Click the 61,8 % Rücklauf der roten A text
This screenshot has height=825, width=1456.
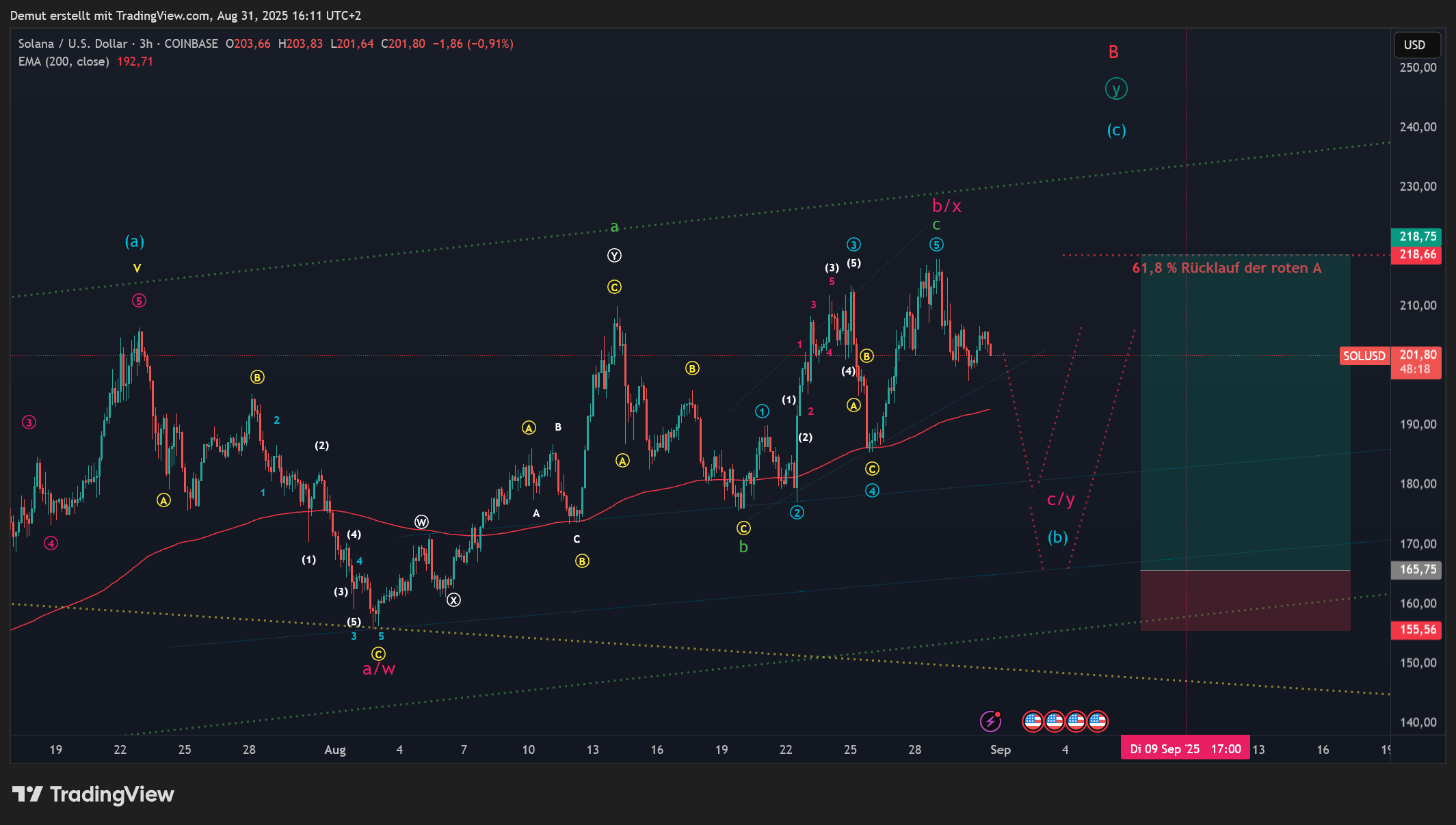(x=1226, y=268)
